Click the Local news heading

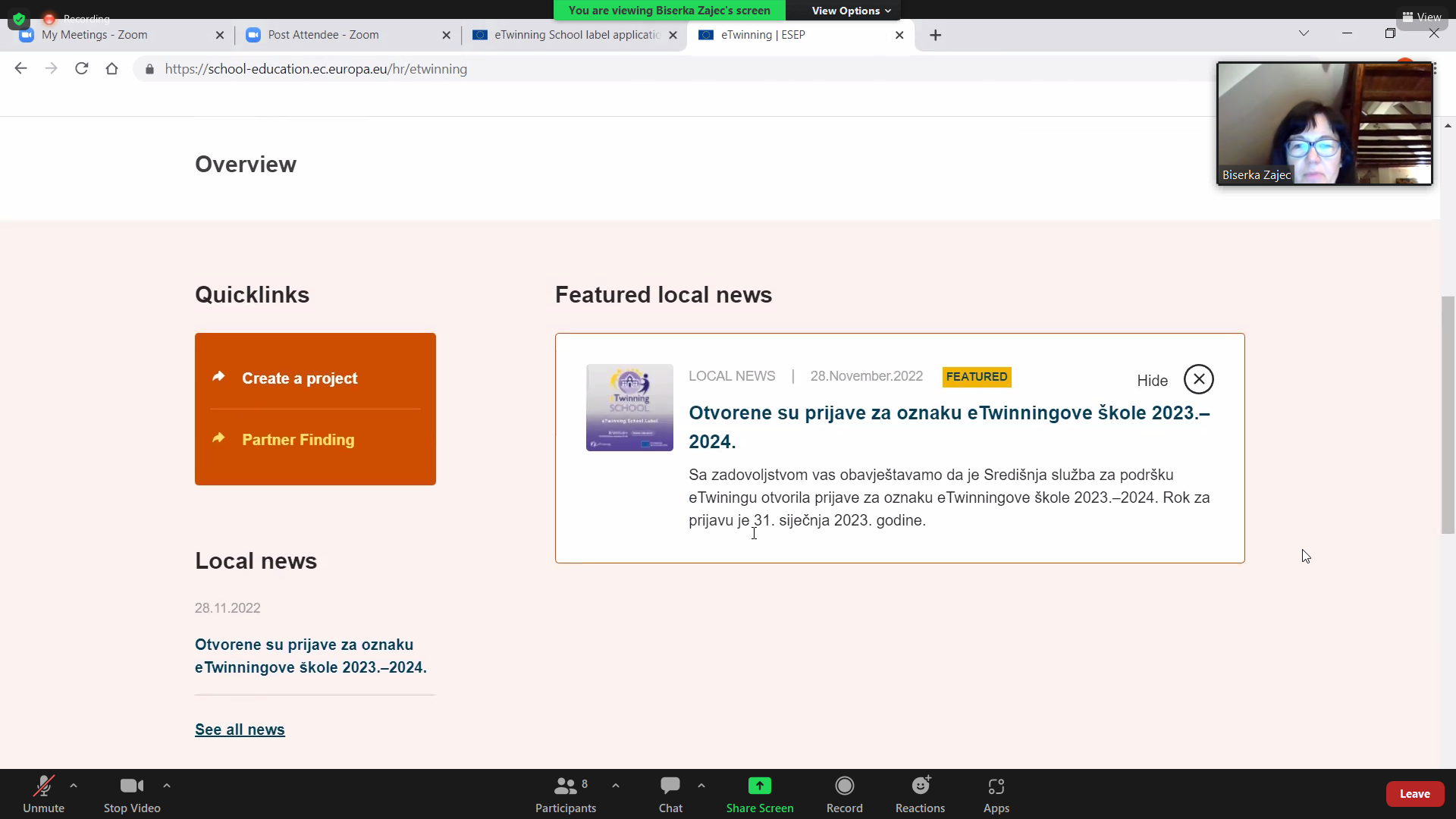(x=256, y=561)
